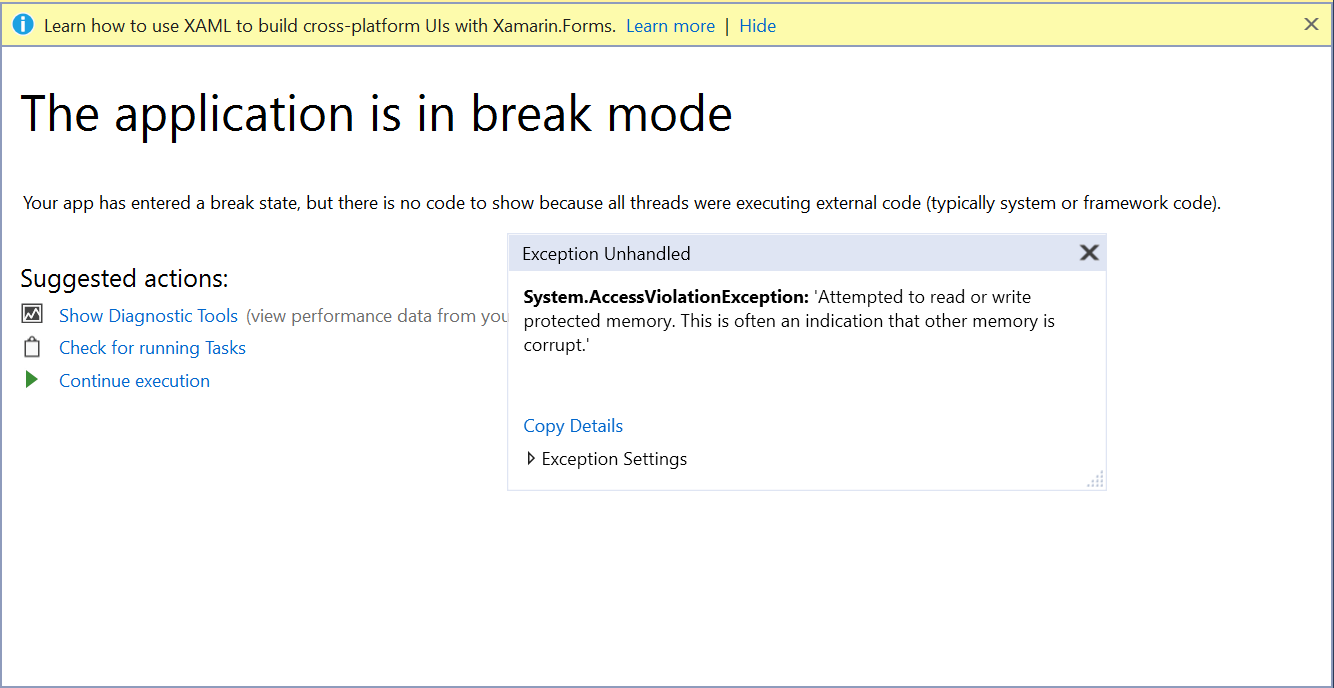Click the clipboard icon beside running Tasks

tap(31, 347)
